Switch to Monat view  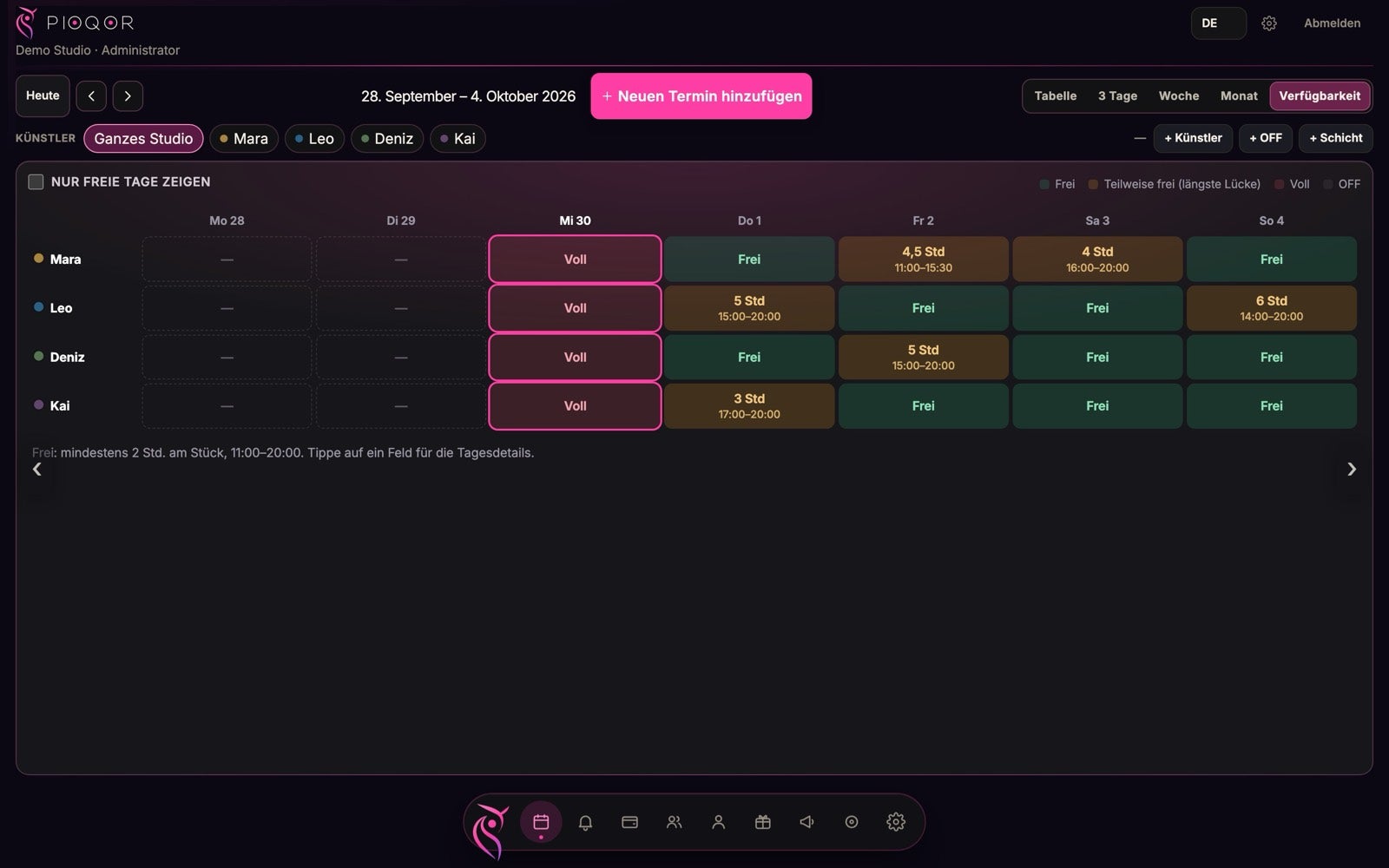pos(1239,95)
